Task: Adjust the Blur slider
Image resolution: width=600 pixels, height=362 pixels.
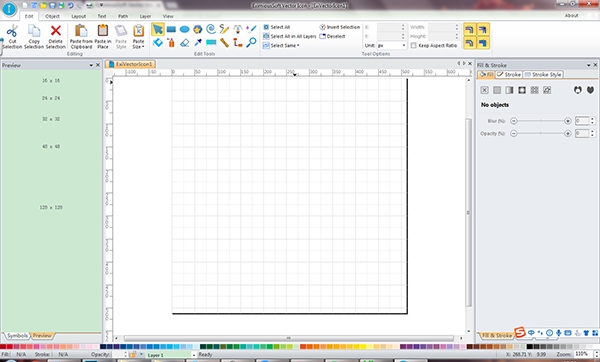Action: point(541,121)
